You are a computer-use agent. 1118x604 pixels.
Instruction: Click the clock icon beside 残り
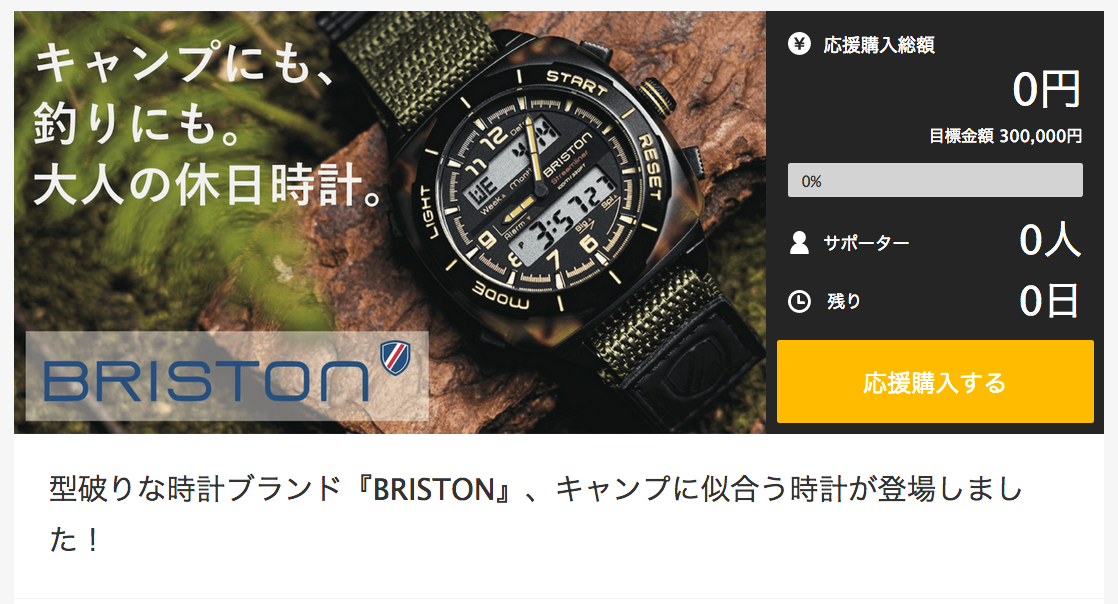click(x=799, y=301)
